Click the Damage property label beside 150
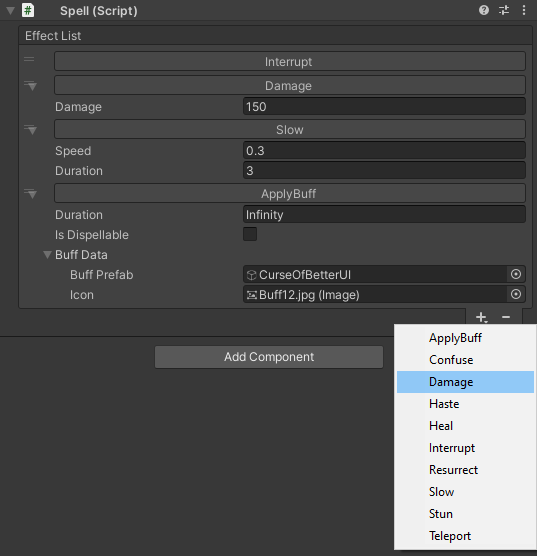Viewport: 537px width, 556px height. [78, 107]
